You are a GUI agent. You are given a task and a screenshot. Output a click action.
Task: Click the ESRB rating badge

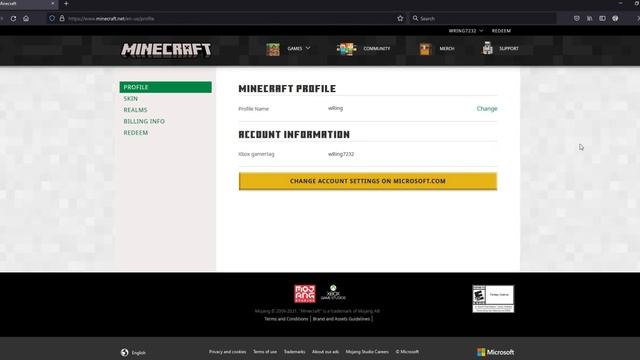[x=493, y=299]
